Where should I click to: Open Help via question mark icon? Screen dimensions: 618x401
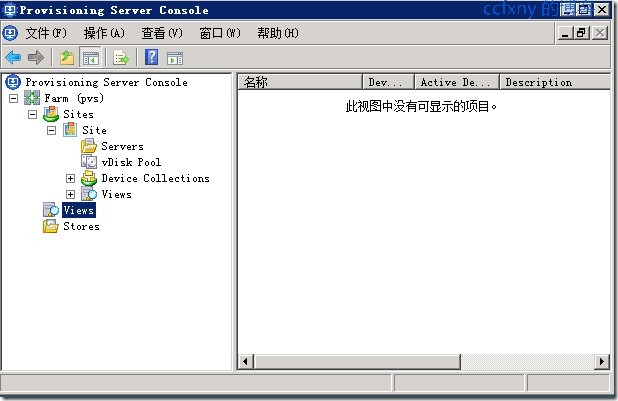151,58
